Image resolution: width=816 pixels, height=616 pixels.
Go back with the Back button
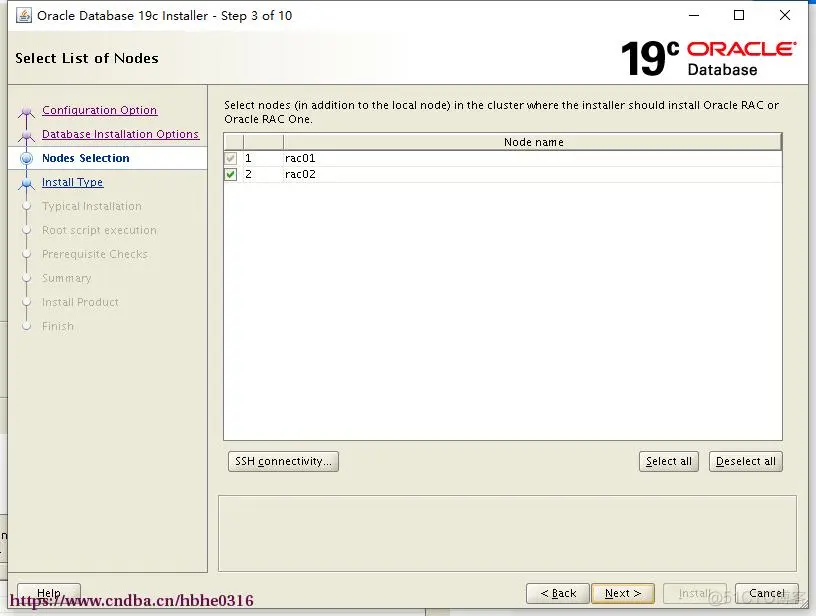tap(558, 594)
